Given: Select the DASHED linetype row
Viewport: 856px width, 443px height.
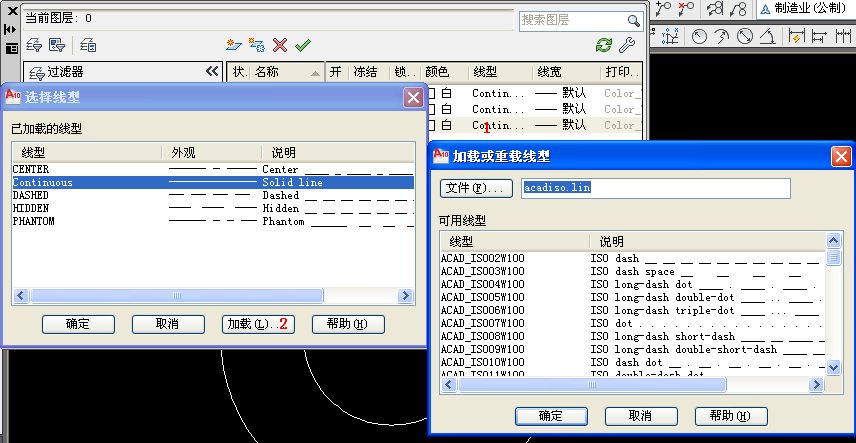Looking at the screenshot, I should [213, 196].
